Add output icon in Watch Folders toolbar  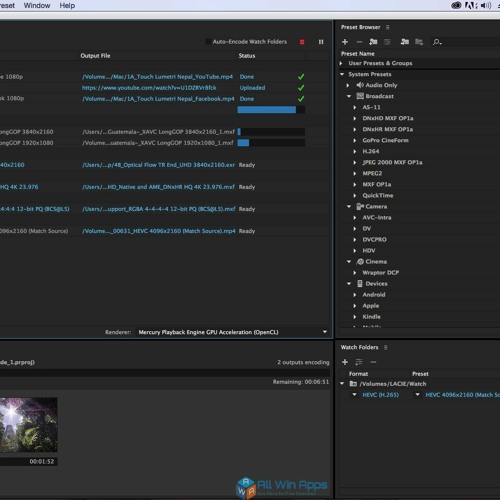(359, 362)
